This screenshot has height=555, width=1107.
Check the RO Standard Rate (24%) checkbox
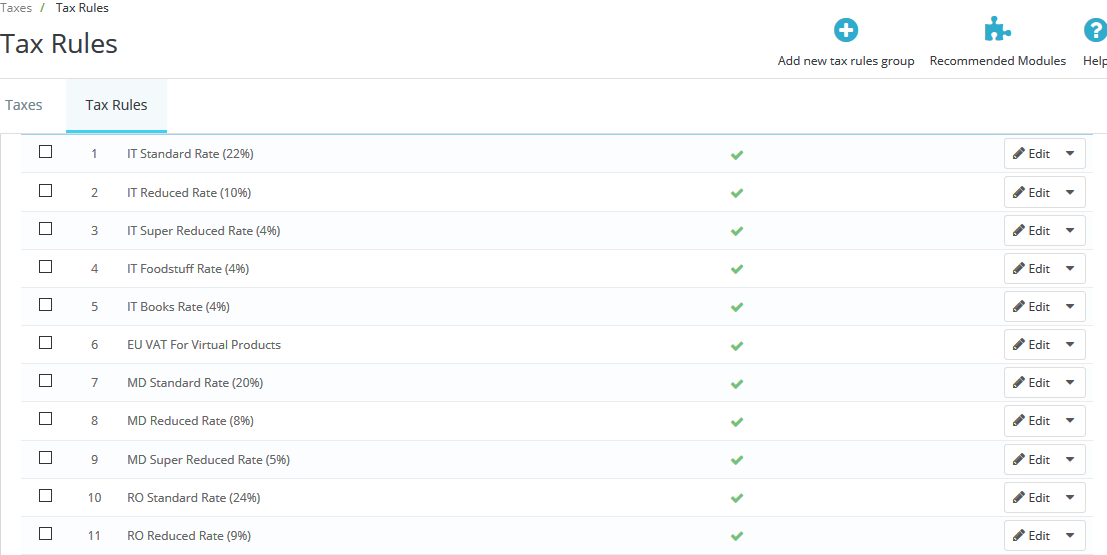(x=45, y=496)
